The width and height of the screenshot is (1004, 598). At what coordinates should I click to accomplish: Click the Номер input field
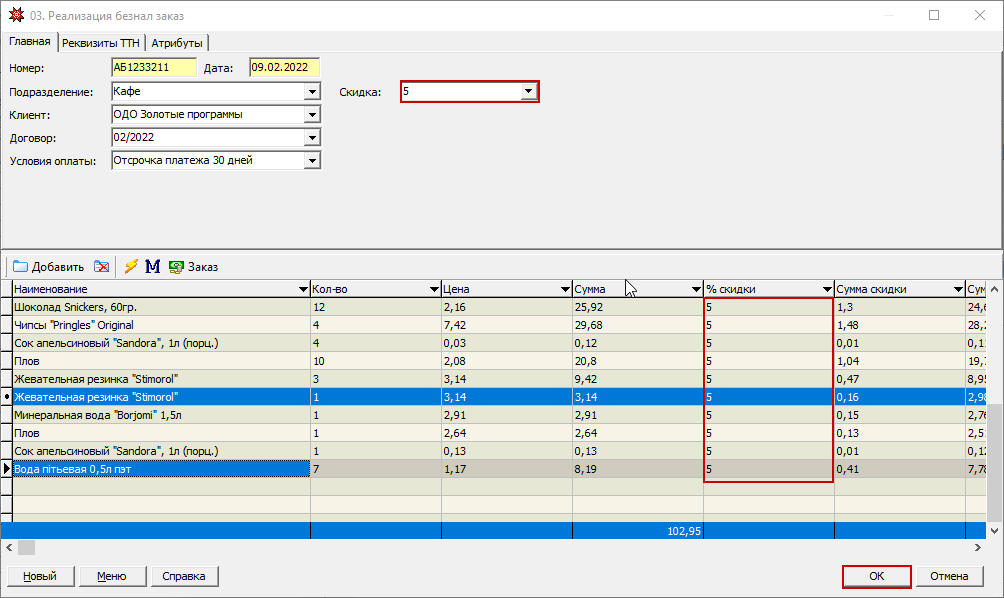(x=154, y=68)
